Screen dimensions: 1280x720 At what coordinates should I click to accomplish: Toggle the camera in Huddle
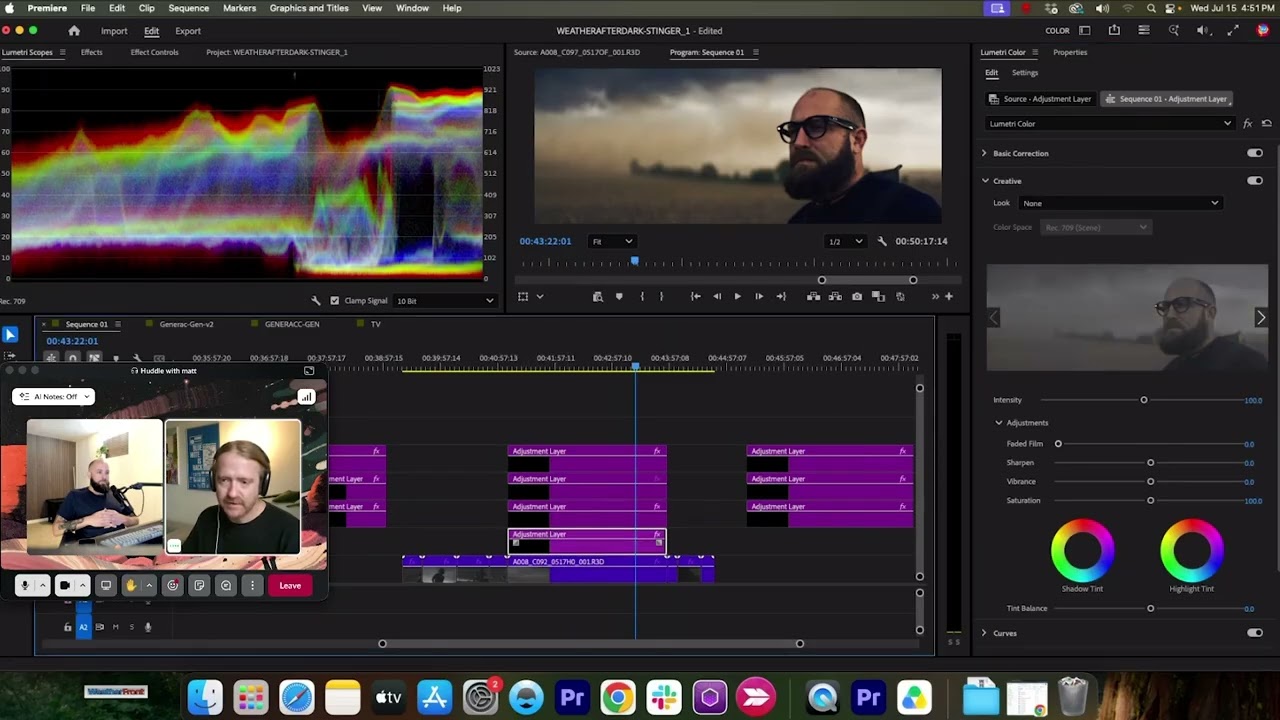pos(65,585)
